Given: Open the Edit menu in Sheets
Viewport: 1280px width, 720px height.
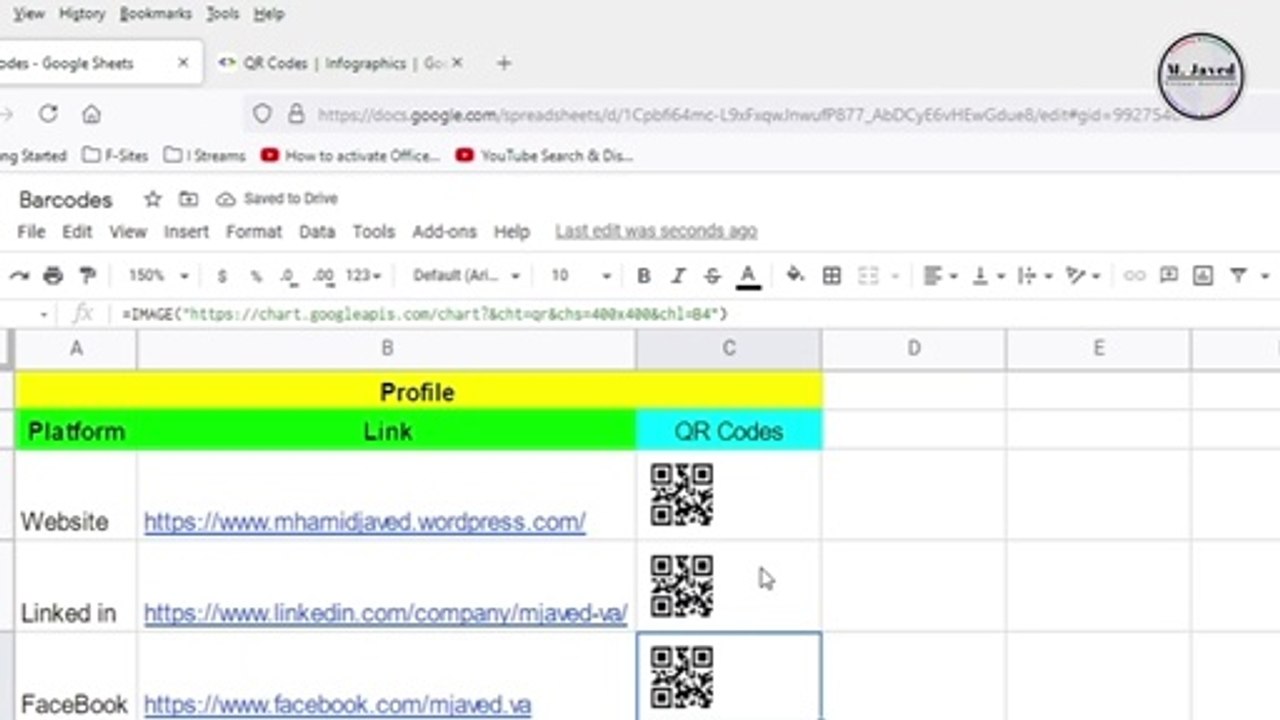Looking at the screenshot, I should pyautogui.click(x=77, y=231).
